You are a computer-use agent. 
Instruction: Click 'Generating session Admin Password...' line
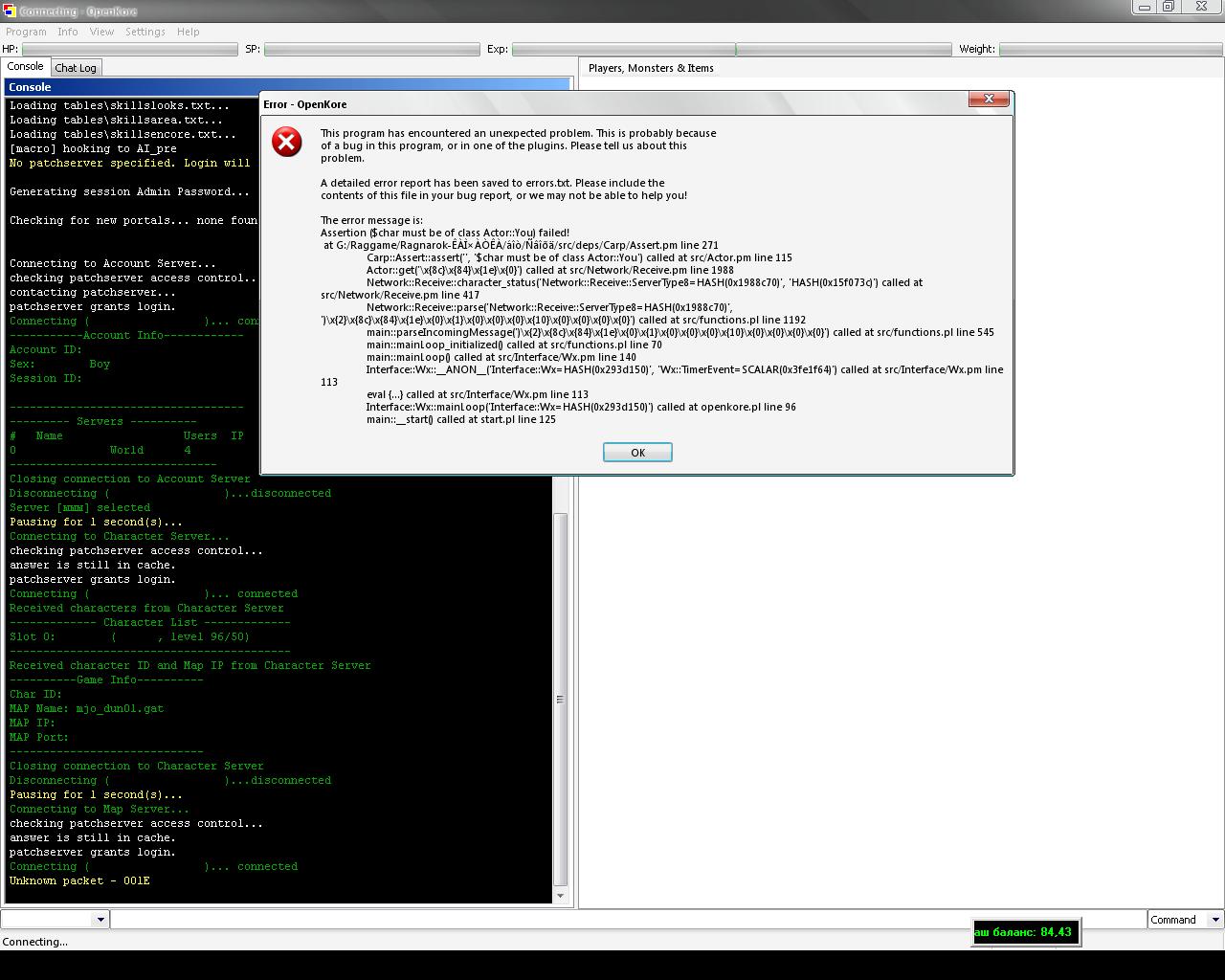point(129,191)
